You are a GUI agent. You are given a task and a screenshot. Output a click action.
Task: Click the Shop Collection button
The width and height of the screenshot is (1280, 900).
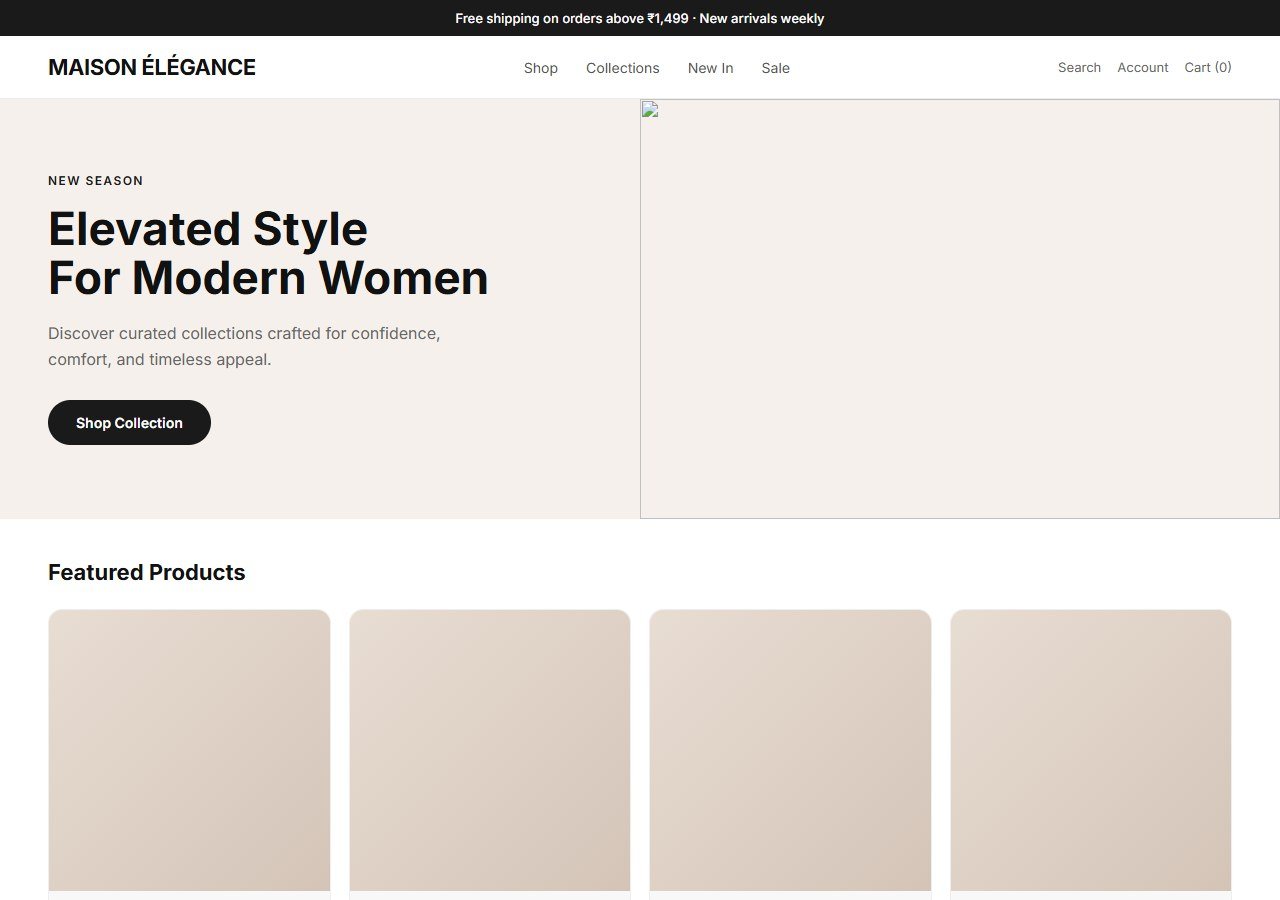pyautogui.click(x=129, y=422)
